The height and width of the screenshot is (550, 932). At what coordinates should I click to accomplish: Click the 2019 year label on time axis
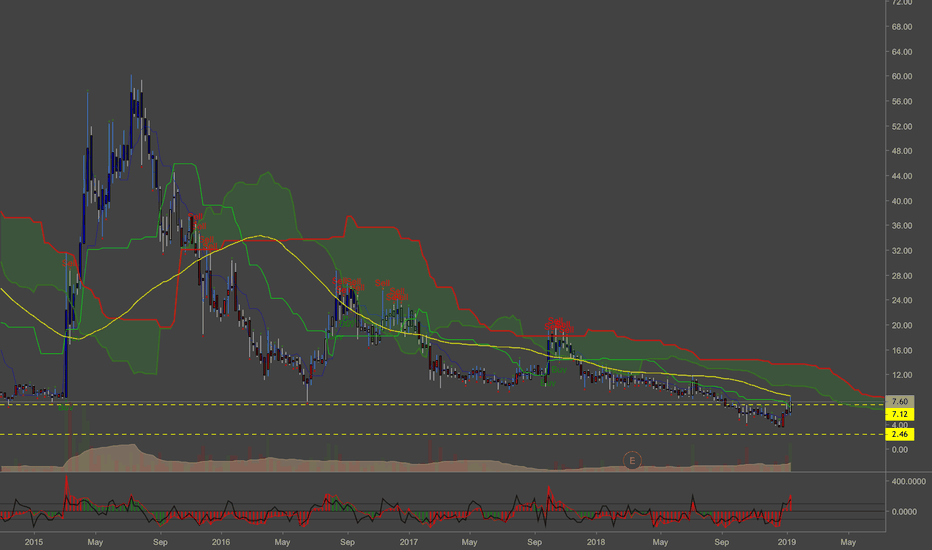(x=786, y=542)
